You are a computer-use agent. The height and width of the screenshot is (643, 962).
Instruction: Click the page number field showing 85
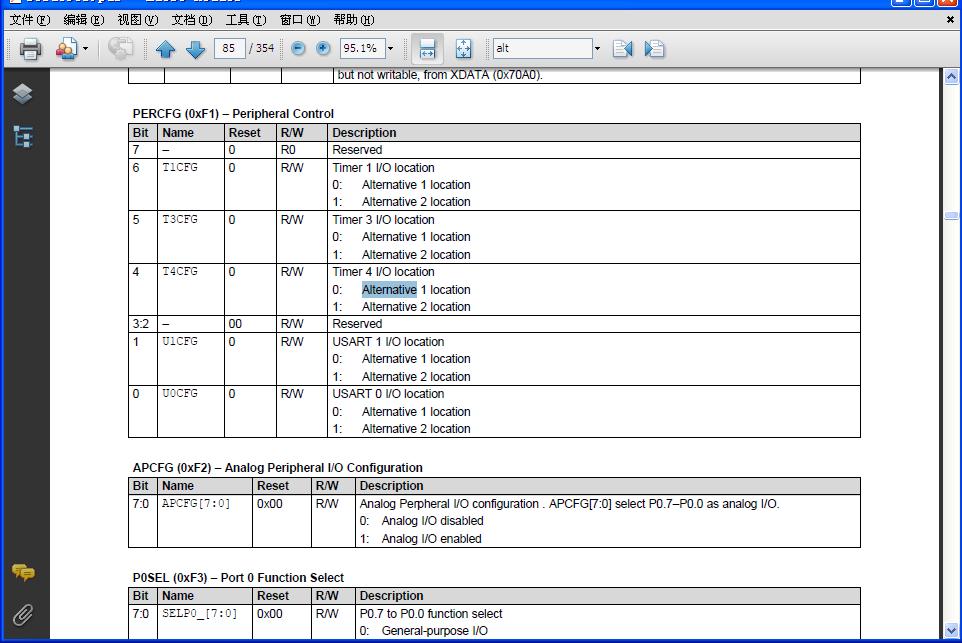pos(229,48)
